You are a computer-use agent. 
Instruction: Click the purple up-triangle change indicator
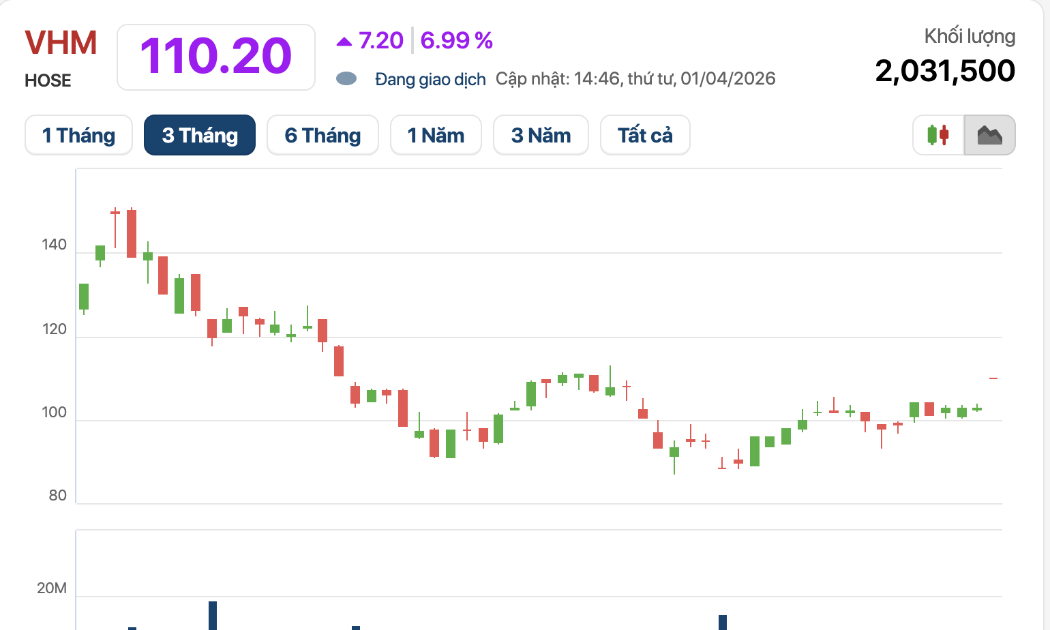tap(344, 41)
